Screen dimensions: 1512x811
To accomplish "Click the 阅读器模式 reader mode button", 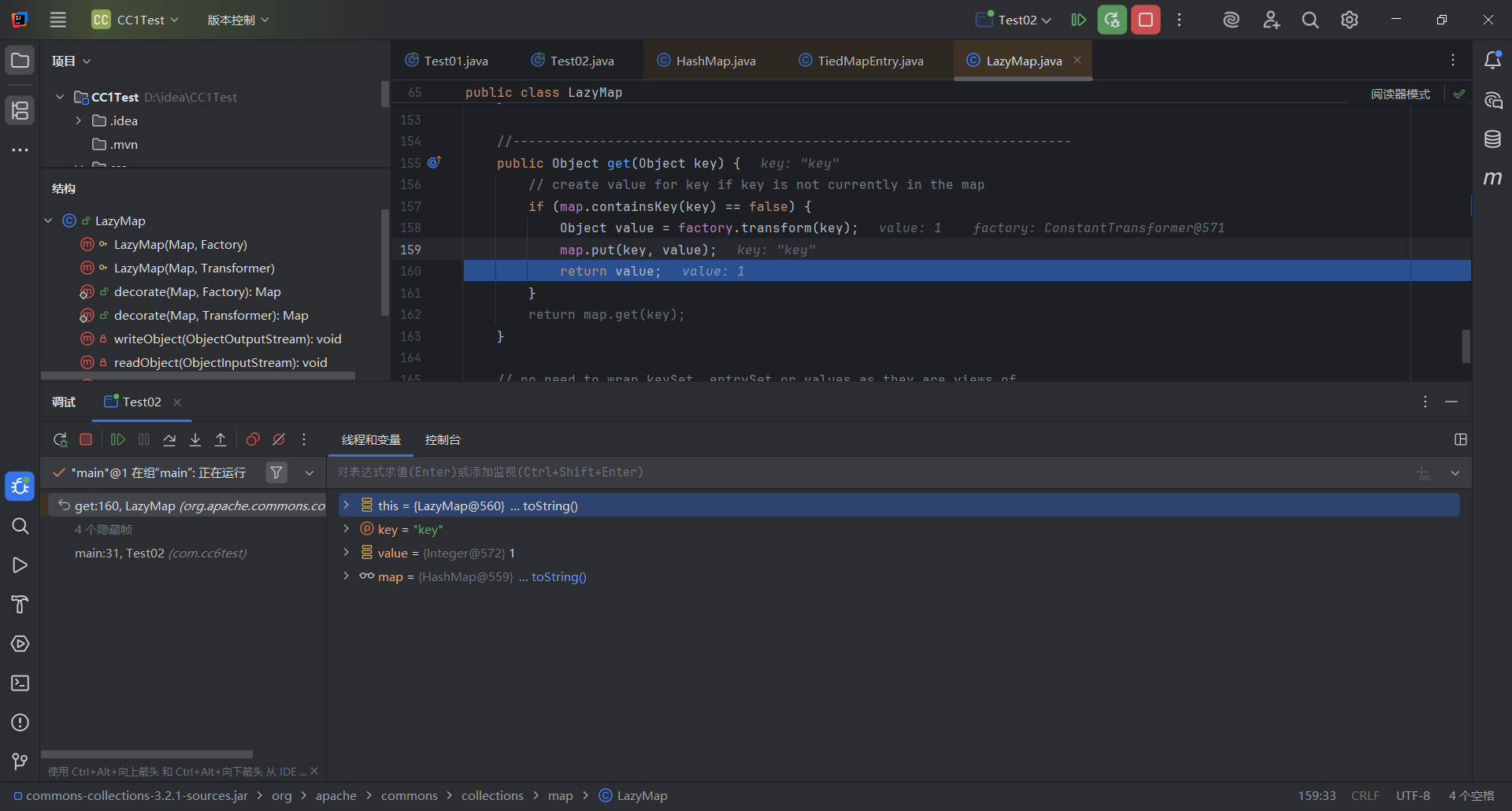I will click(1400, 94).
